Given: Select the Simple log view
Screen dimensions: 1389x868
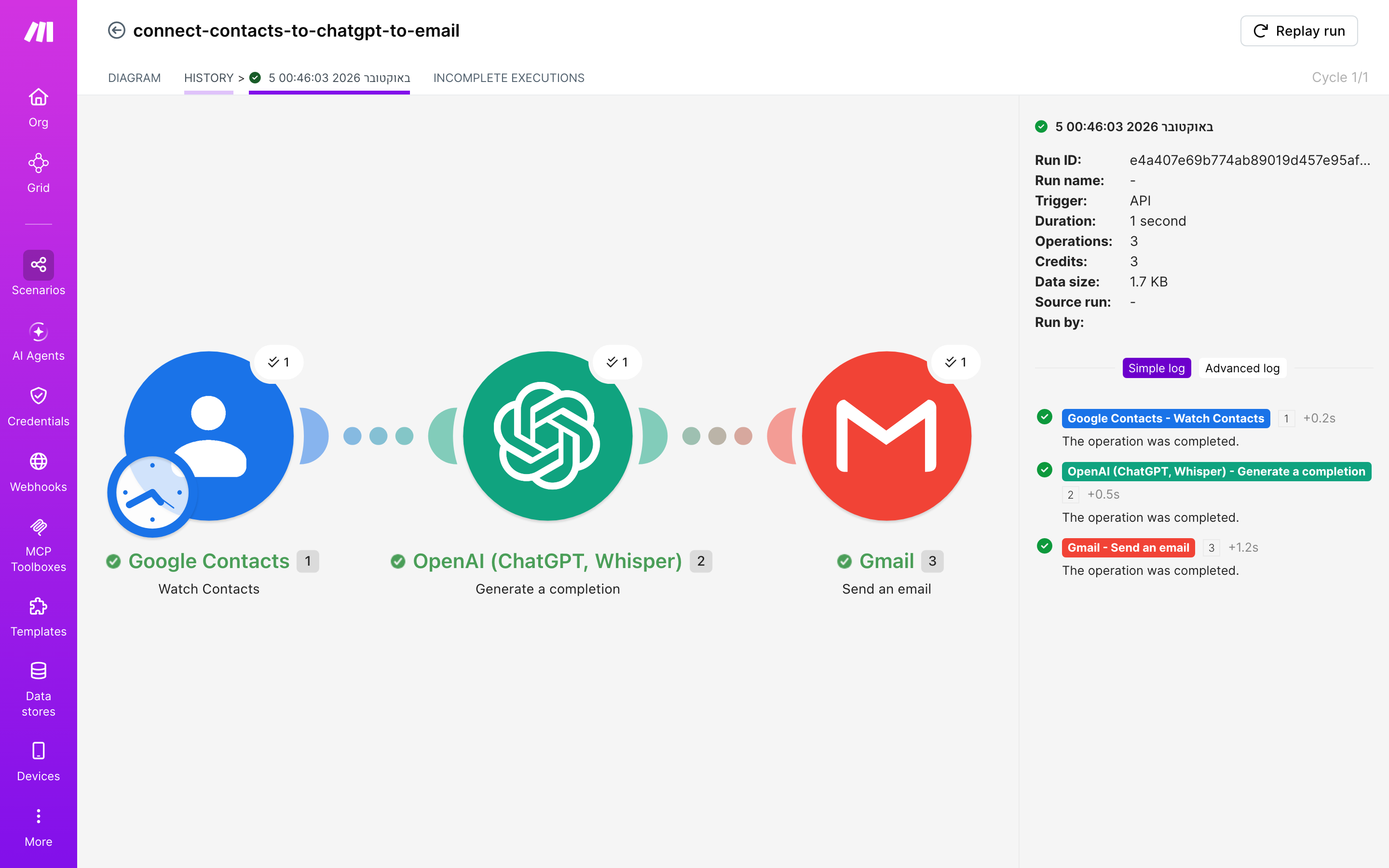Looking at the screenshot, I should [1157, 368].
